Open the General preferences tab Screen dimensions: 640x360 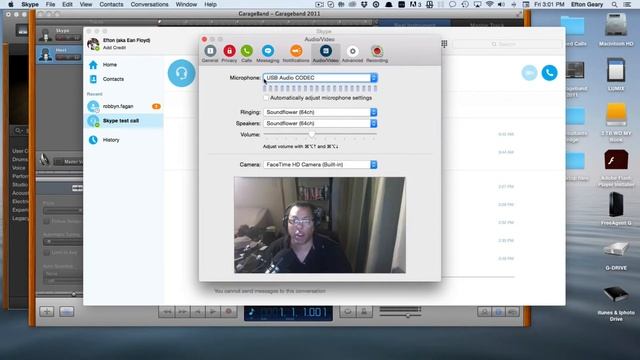tap(210, 53)
